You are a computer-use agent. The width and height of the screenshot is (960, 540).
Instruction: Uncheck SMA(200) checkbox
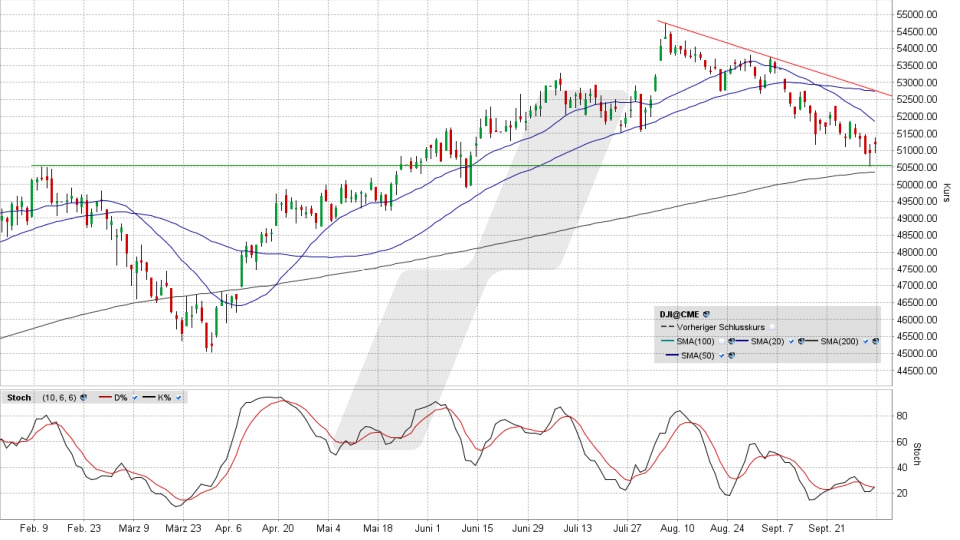(865, 342)
